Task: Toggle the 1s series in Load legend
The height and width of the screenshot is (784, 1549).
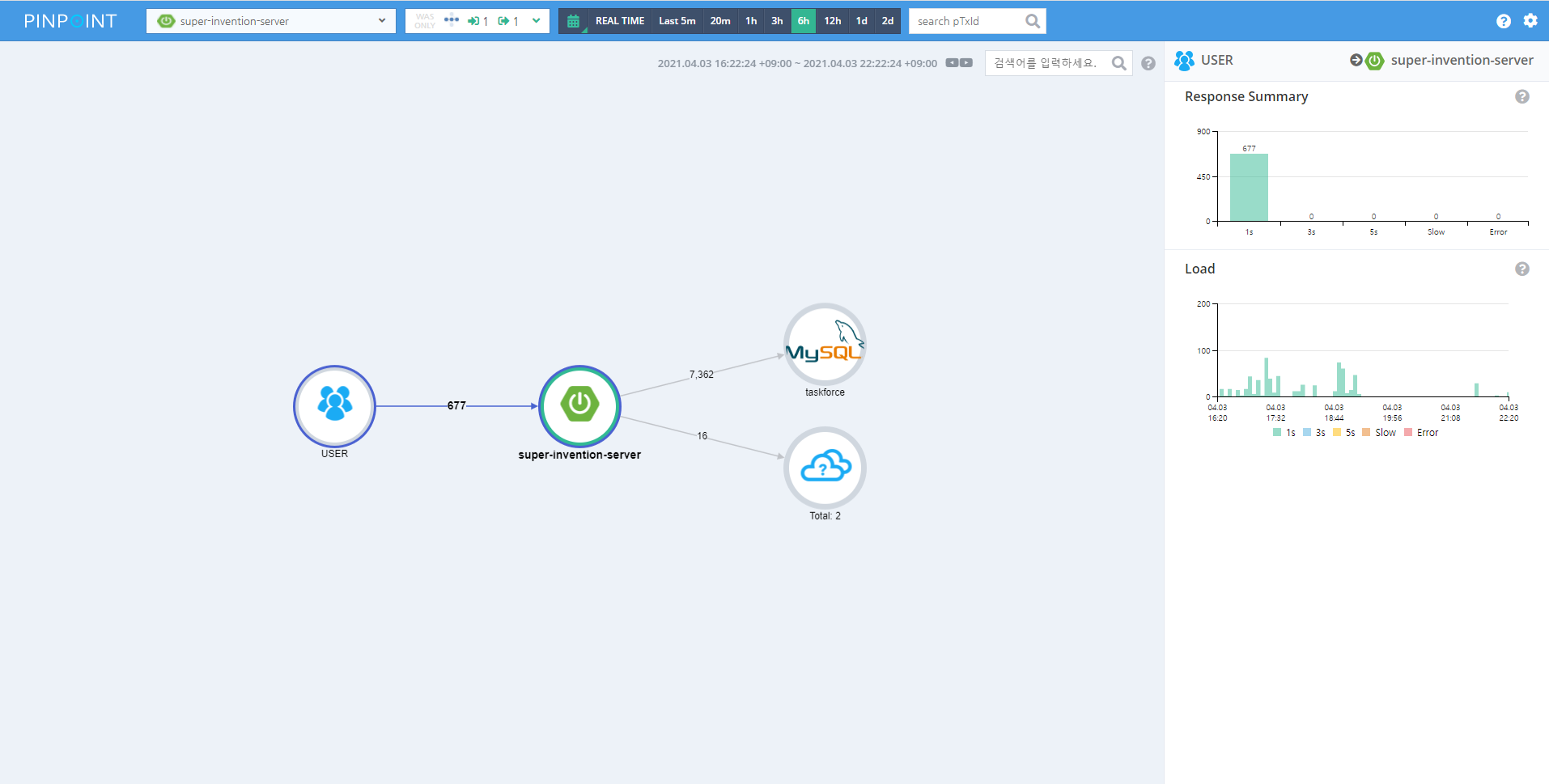Action: point(1284,433)
